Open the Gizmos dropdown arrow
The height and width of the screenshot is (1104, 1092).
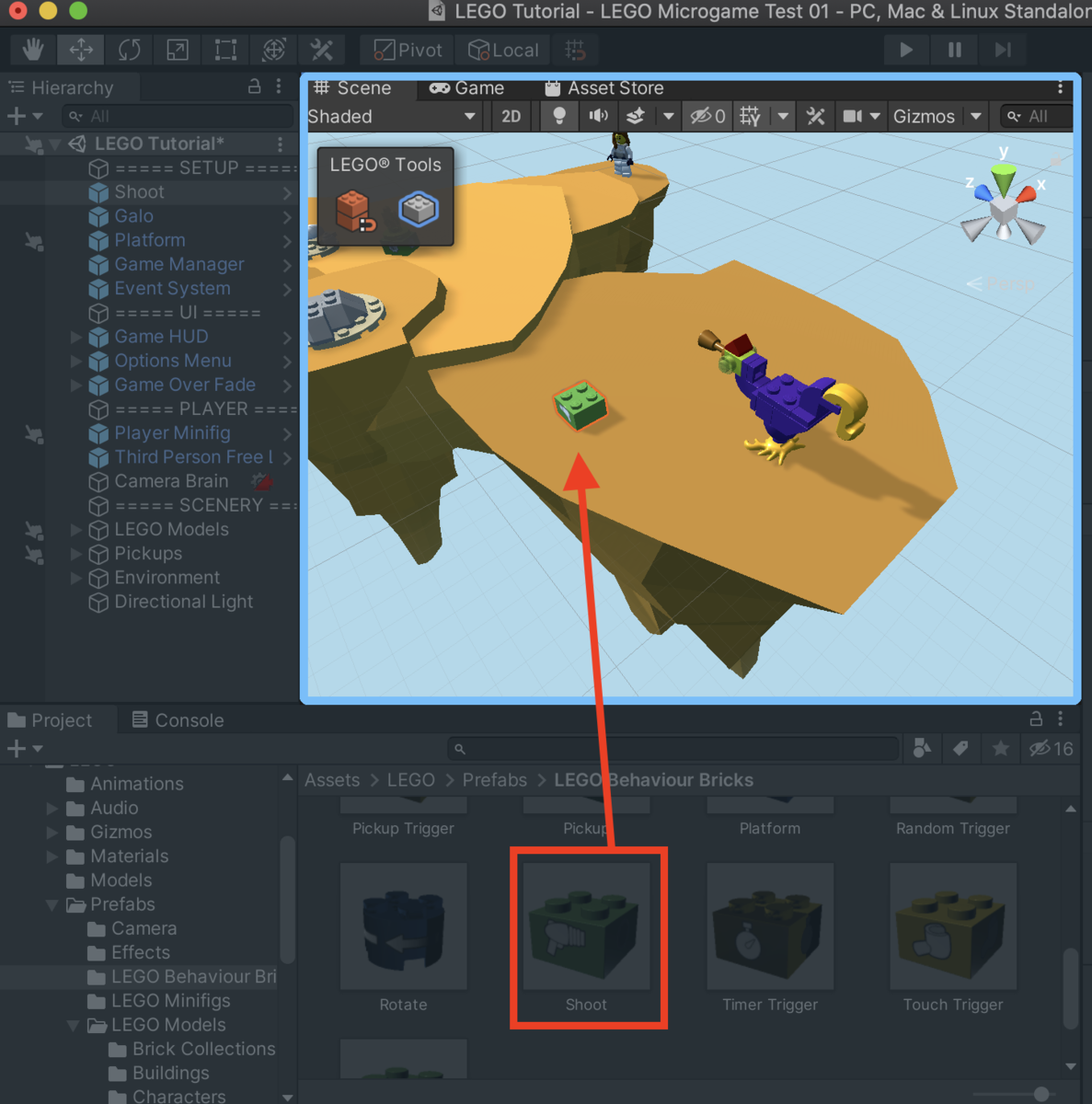click(x=976, y=116)
